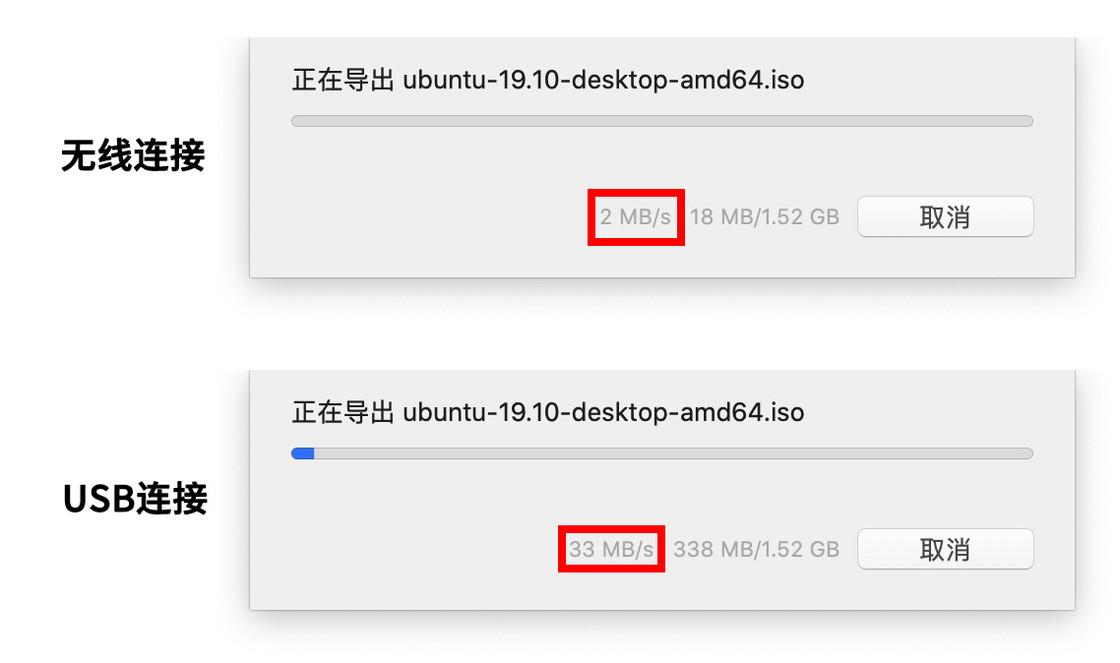This screenshot has width=1120, height=663.
Task: Click the wireless export progress bar
Action: pyautogui.click(x=661, y=121)
